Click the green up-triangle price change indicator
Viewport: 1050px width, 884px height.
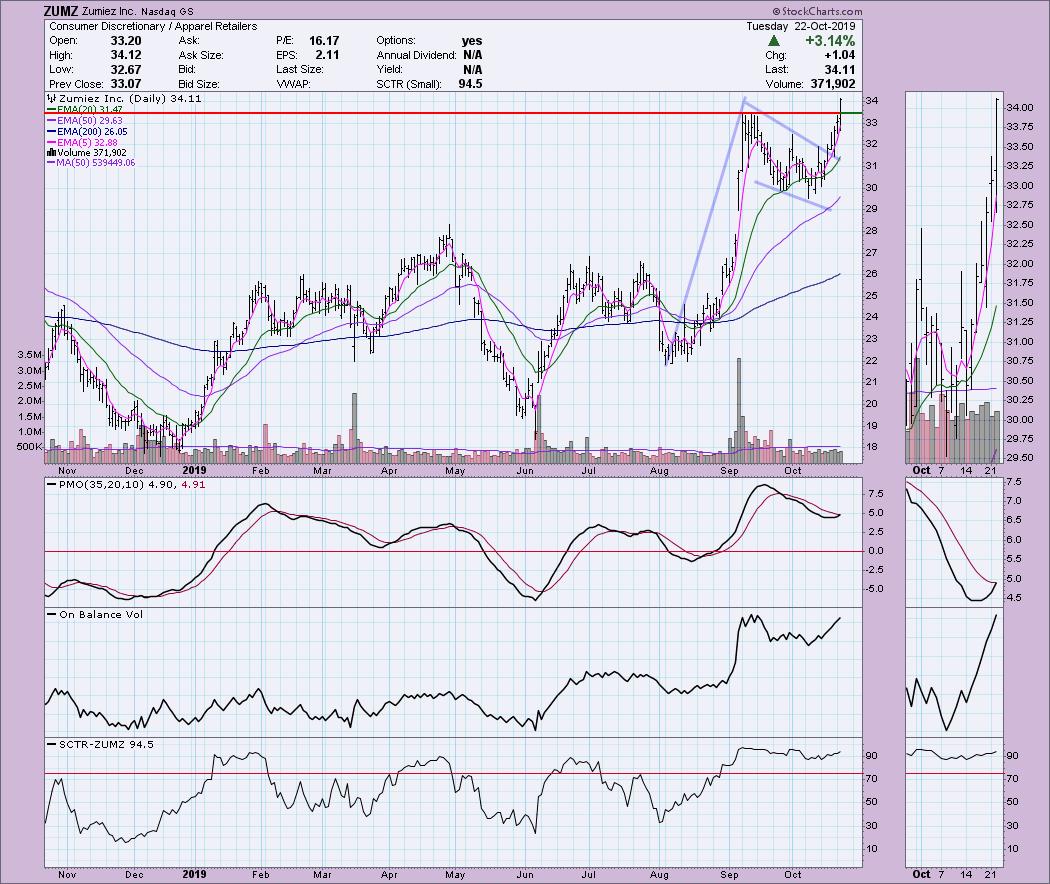coord(773,41)
